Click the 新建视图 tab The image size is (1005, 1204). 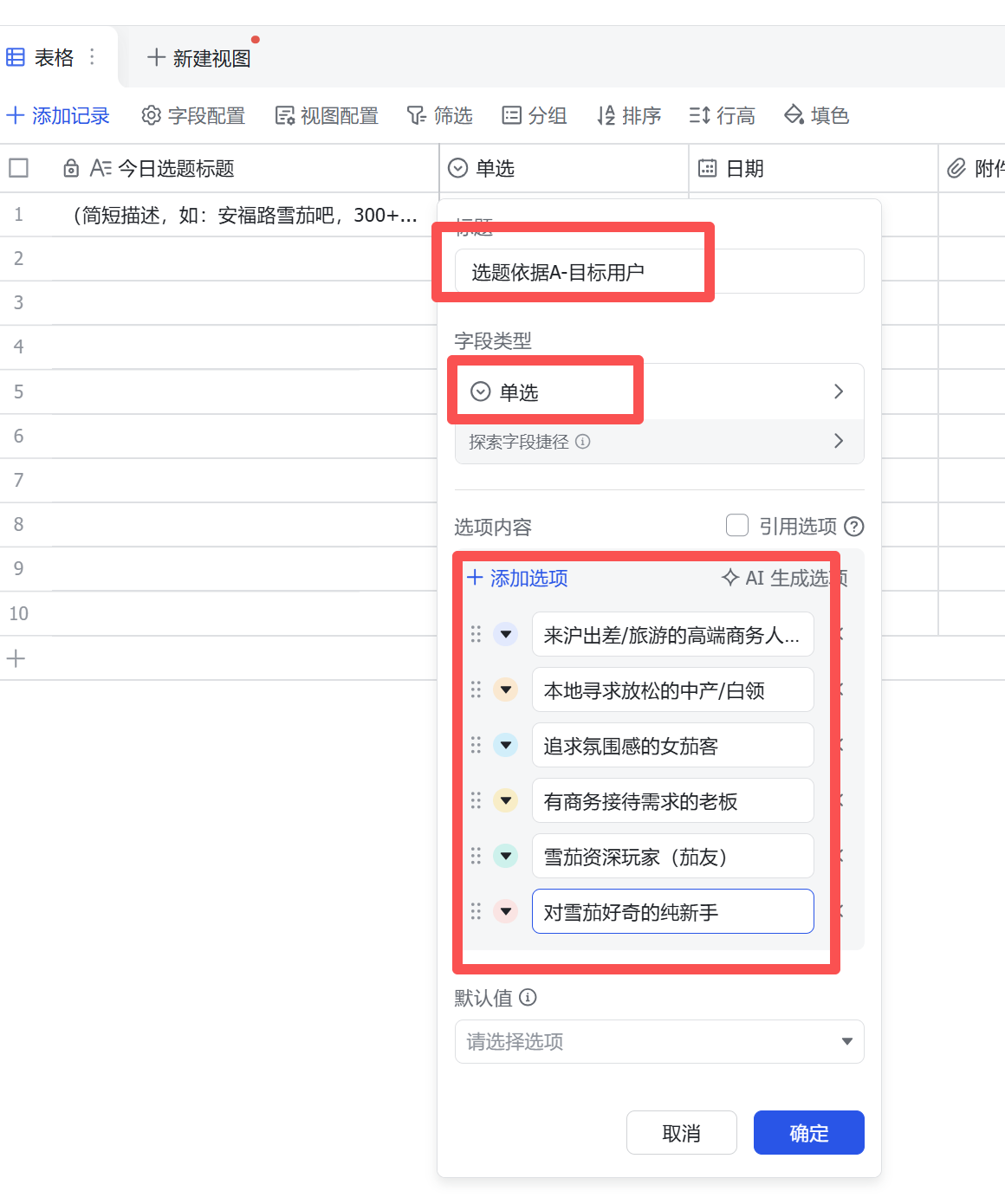[x=199, y=58]
